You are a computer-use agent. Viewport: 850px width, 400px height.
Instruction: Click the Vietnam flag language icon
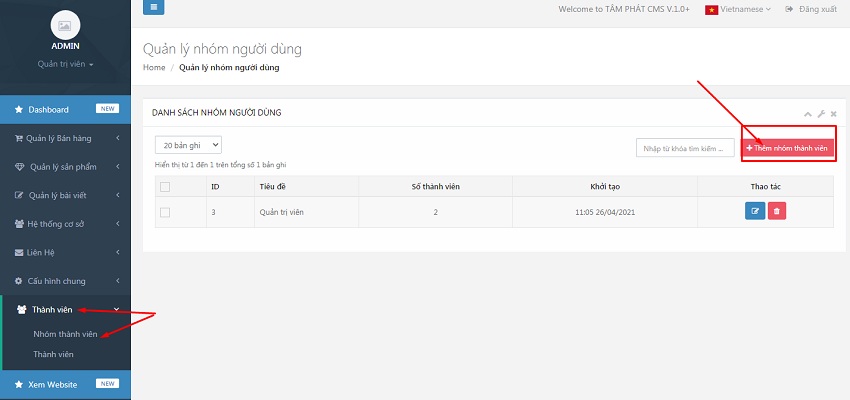pyautogui.click(x=713, y=9)
